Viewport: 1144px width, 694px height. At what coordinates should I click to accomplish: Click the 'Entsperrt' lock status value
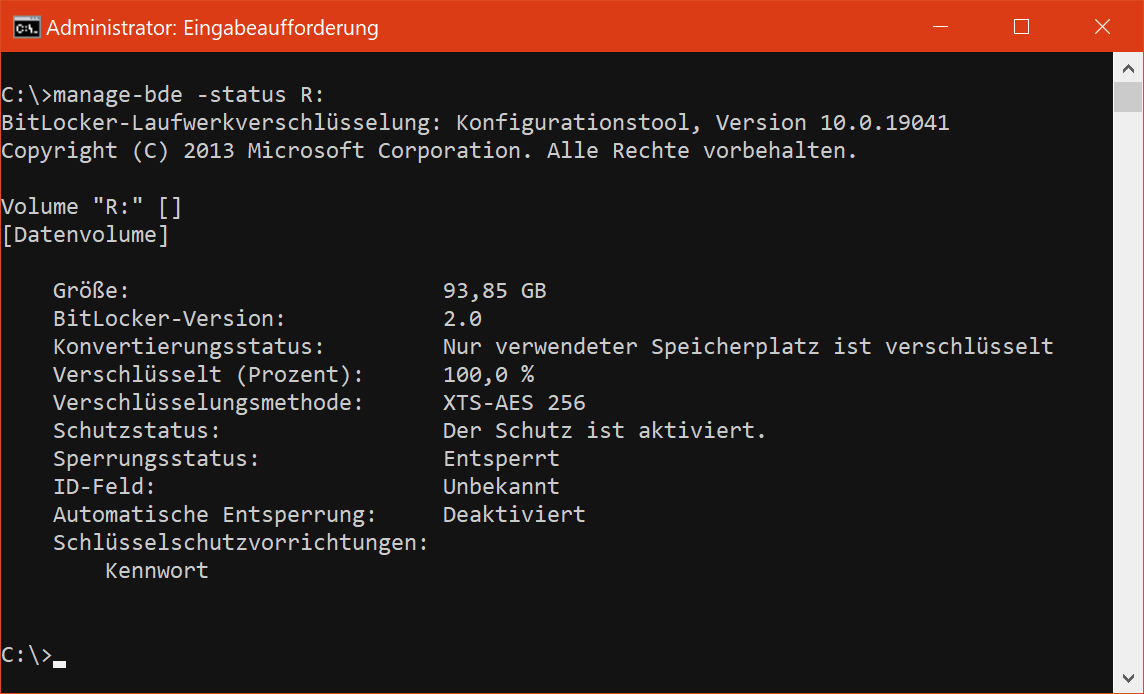(501, 459)
